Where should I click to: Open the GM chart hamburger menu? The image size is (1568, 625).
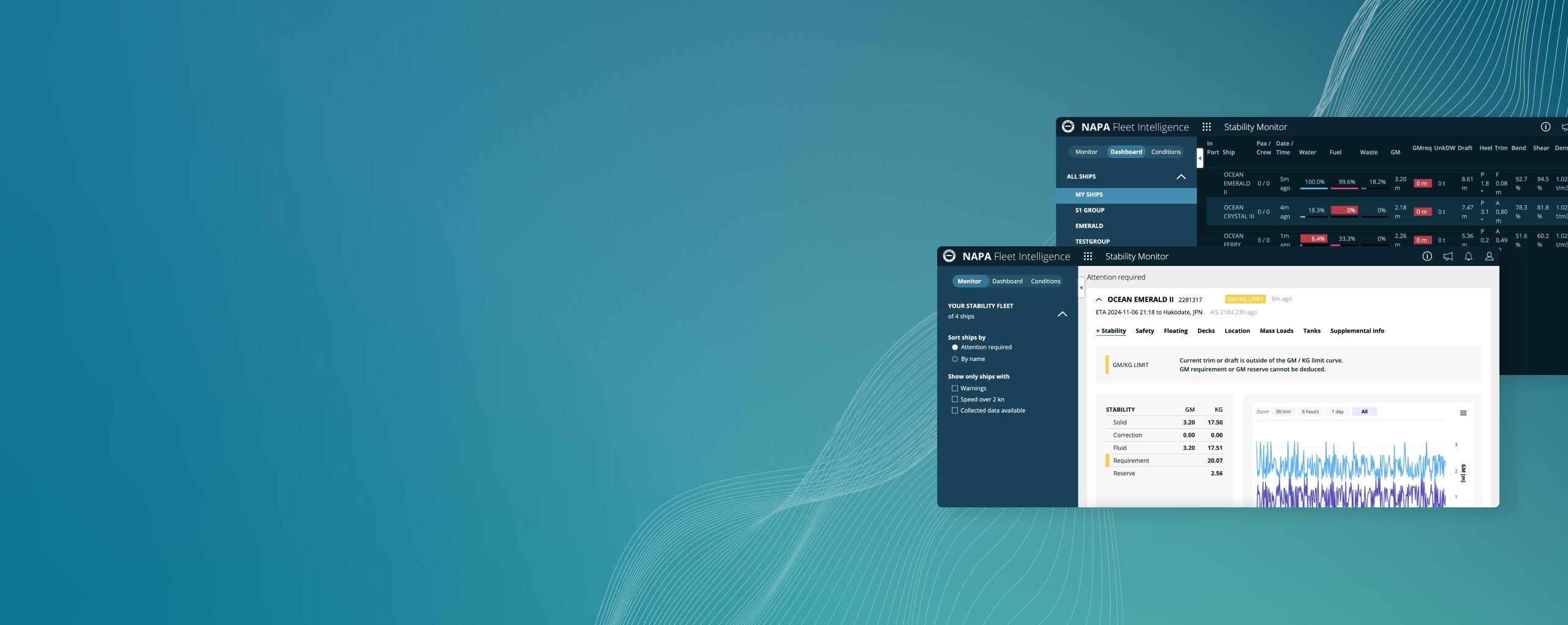coord(1463,413)
